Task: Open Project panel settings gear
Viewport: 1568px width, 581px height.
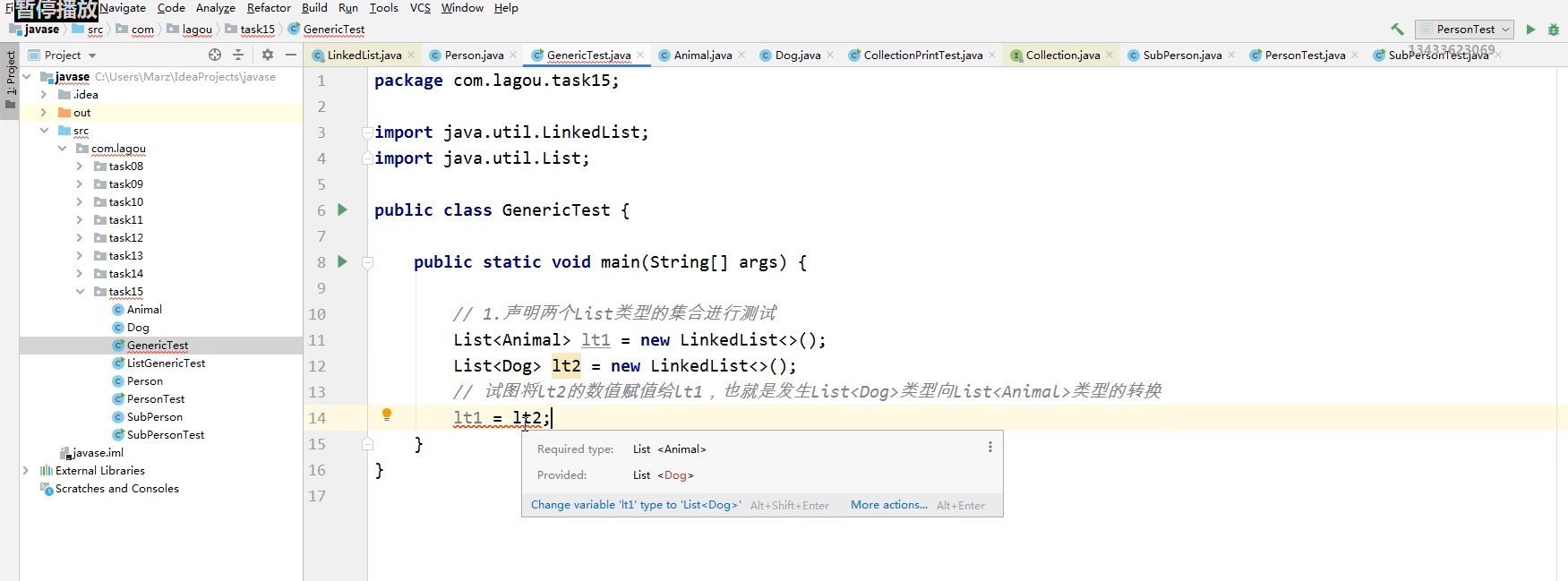Action: 267,55
